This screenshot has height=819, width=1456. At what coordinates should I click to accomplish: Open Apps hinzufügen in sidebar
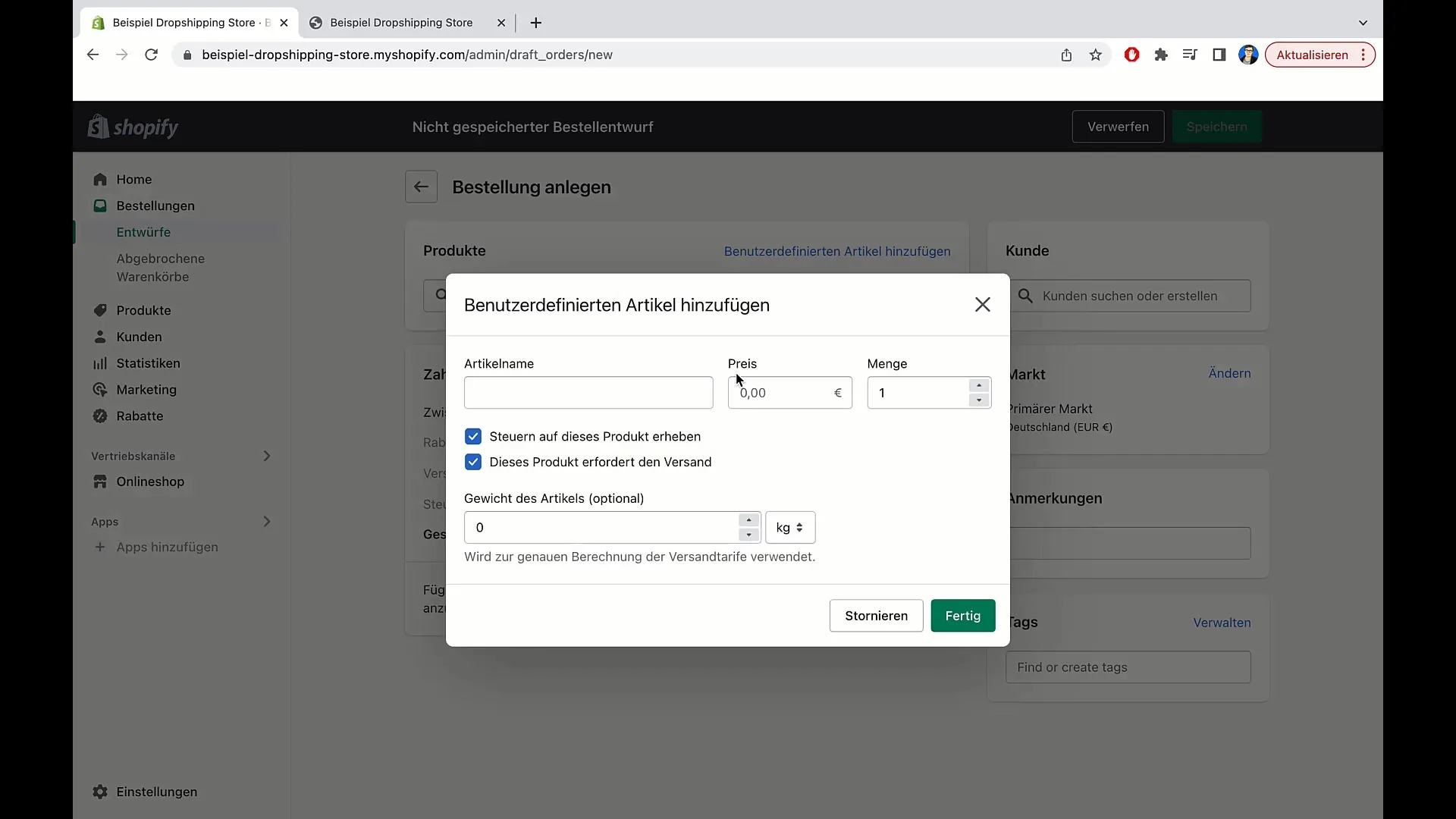(167, 547)
